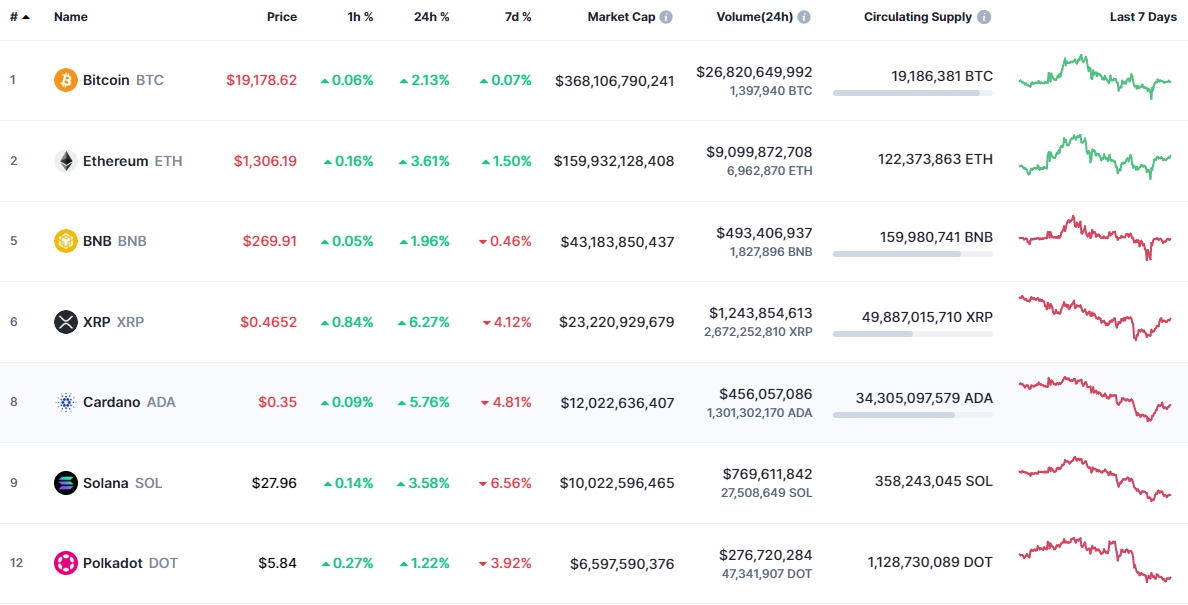The height and width of the screenshot is (605, 1188).
Task: Click Solana supply 358,243,045 SOL
Action: click(933, 481)
